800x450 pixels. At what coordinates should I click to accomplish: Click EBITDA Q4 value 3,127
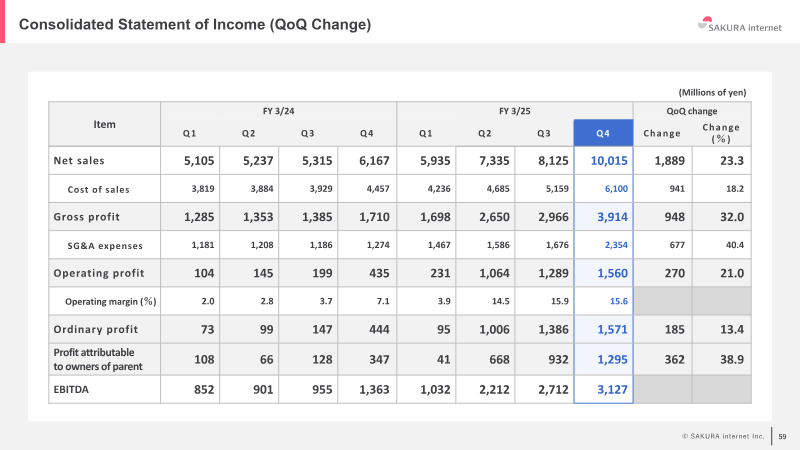coord(612,389)
